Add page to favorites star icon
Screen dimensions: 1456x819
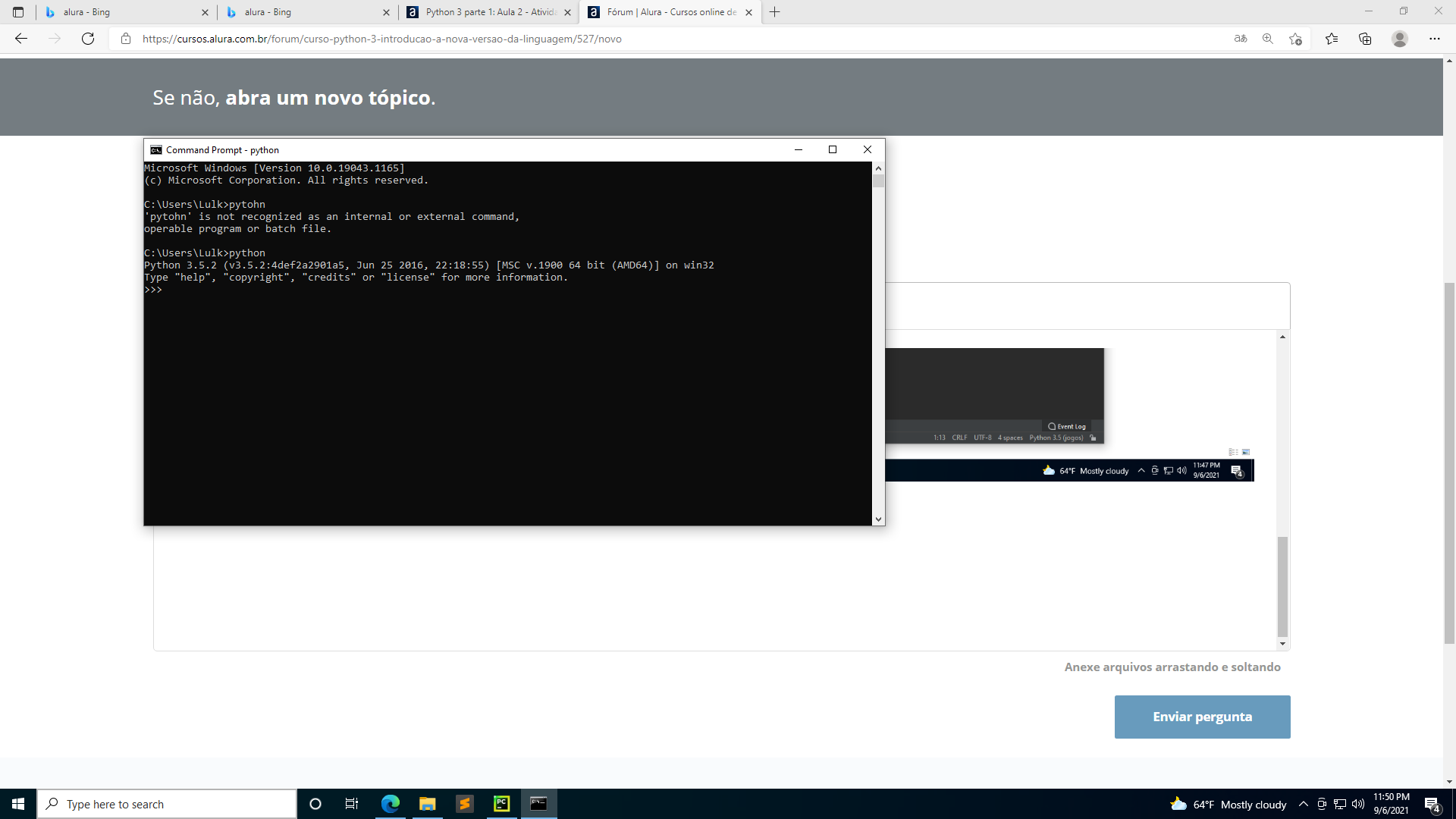pyautogui.click(x=1295, y=39)
